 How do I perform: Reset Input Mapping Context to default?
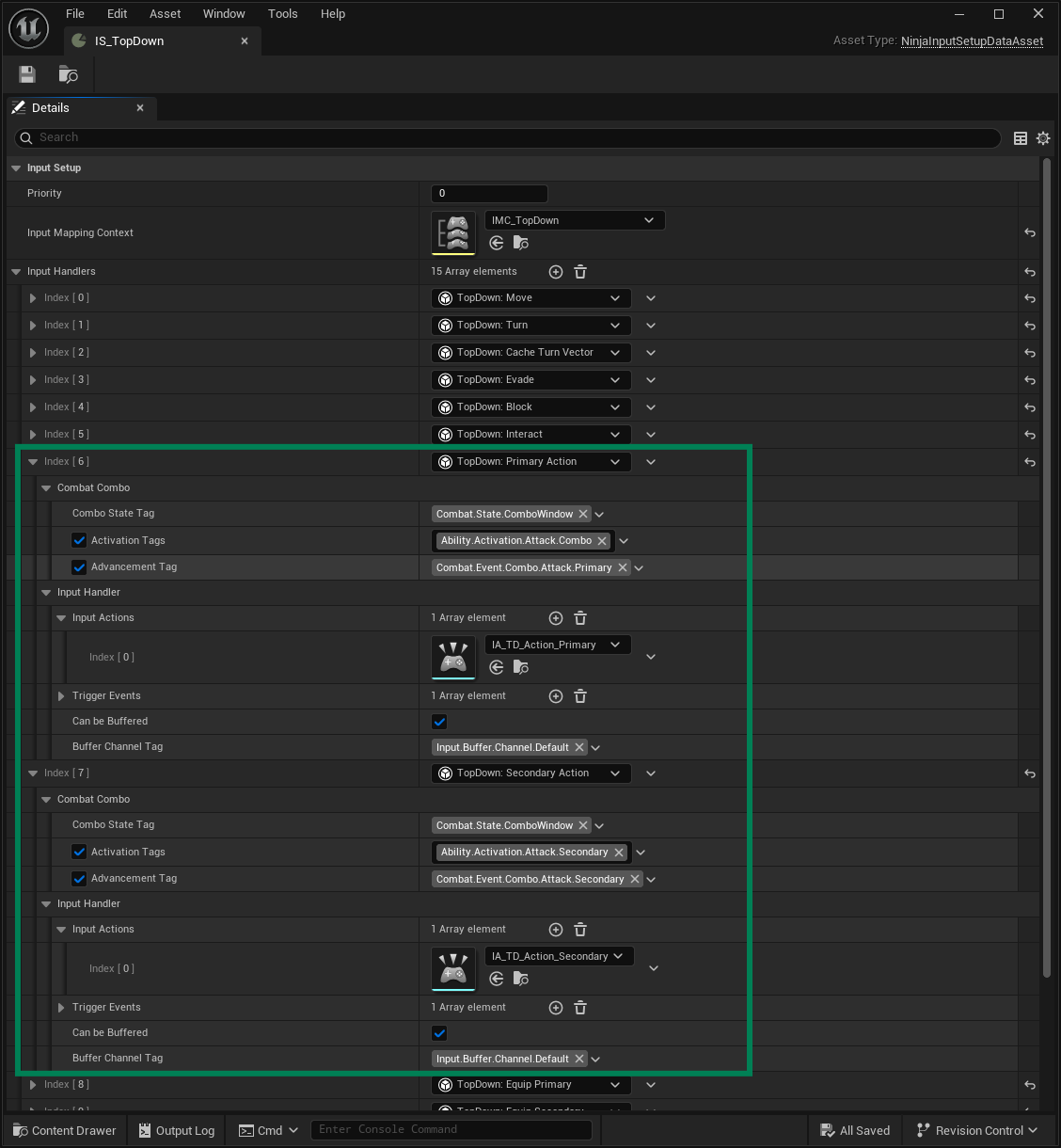tap(1030, 232)
